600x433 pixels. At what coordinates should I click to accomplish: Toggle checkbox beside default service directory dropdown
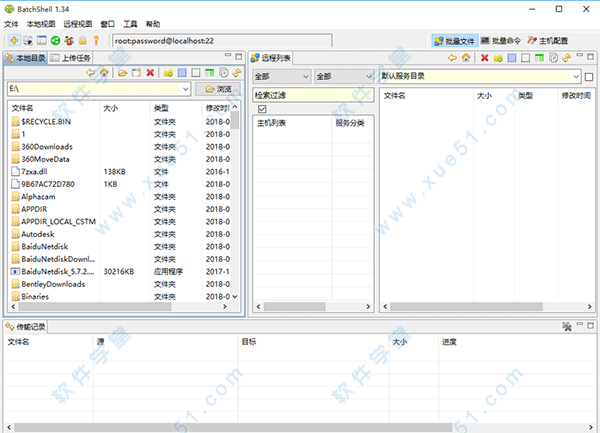[x=589, y=77]
